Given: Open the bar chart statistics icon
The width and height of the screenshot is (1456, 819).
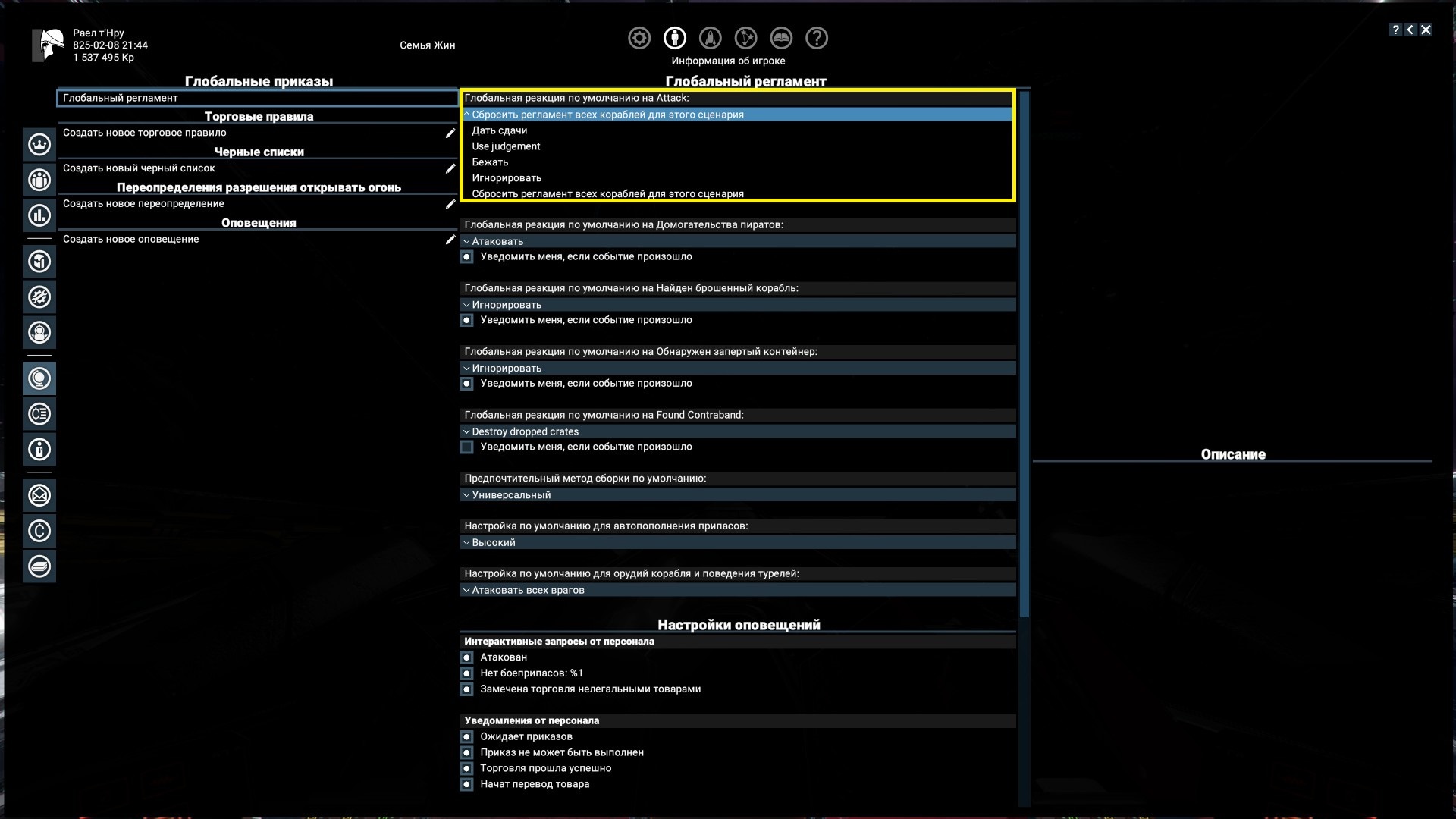Looking at the screenshot, I should (x=39, y=215).
